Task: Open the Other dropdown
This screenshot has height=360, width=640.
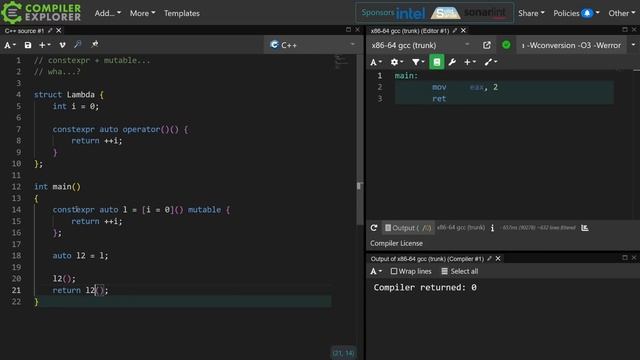Action: coord(622,13)
